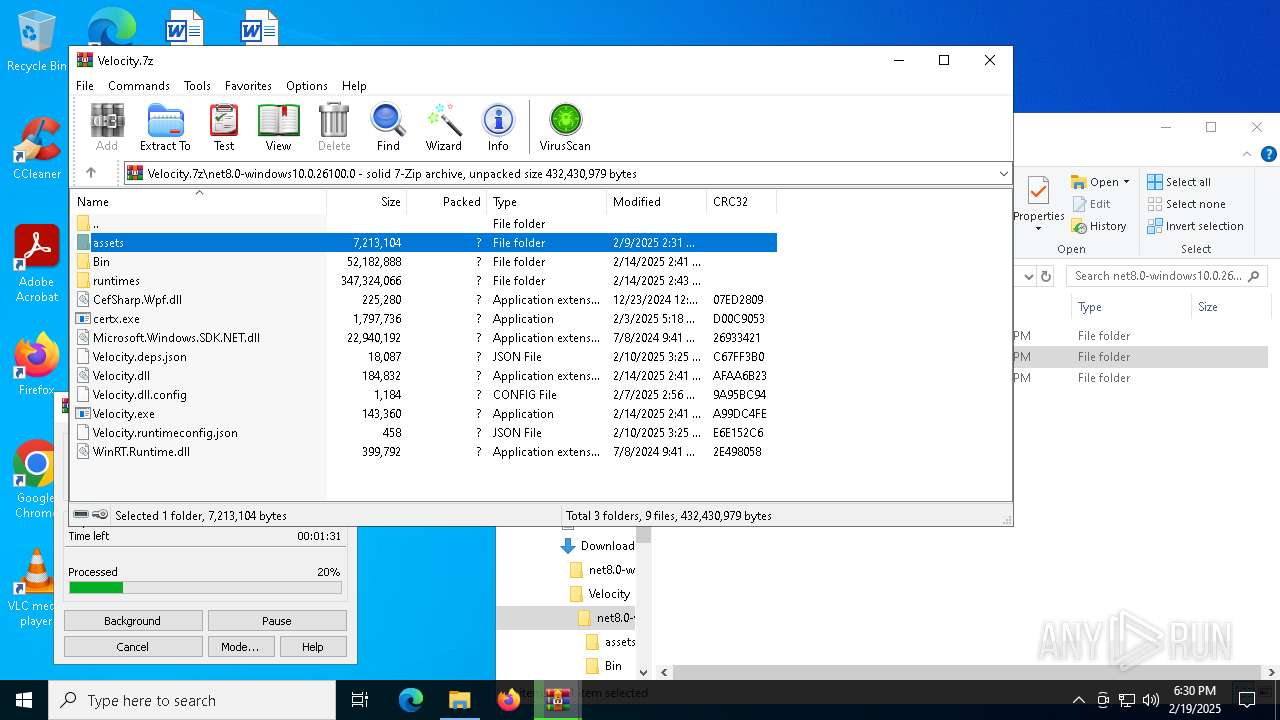Screen dimensions: 1280x720
Task: Click Help button in extraction dialog
Action: click(x=313, y=647)
